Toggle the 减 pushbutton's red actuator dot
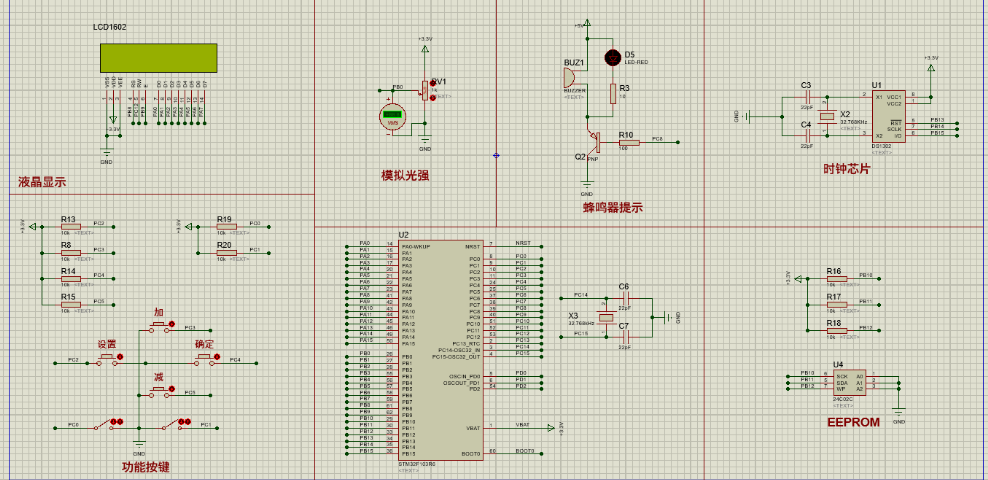The image size is (988, 480). click(173, 389)
